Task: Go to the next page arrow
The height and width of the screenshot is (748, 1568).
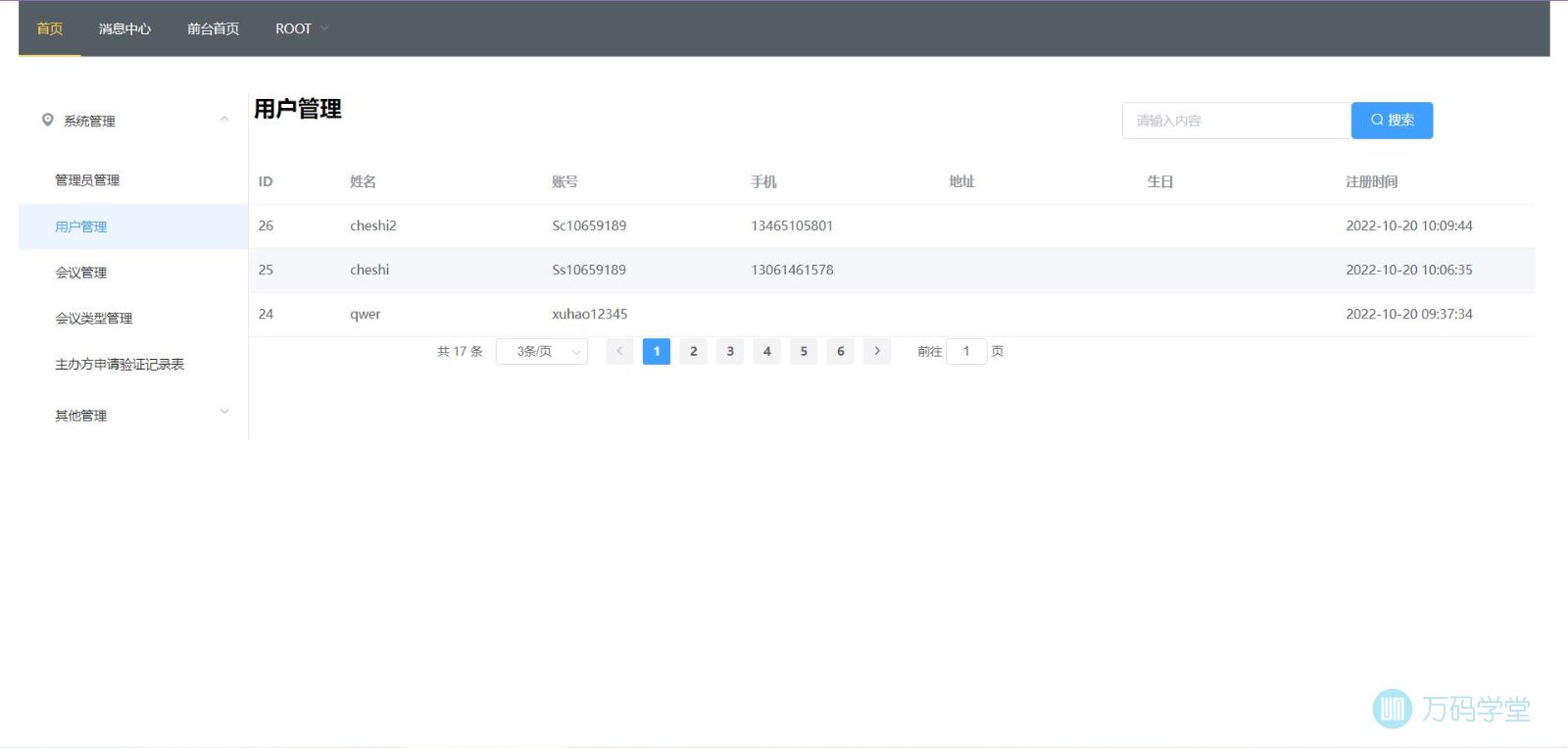Action: (x=877, y=351)
